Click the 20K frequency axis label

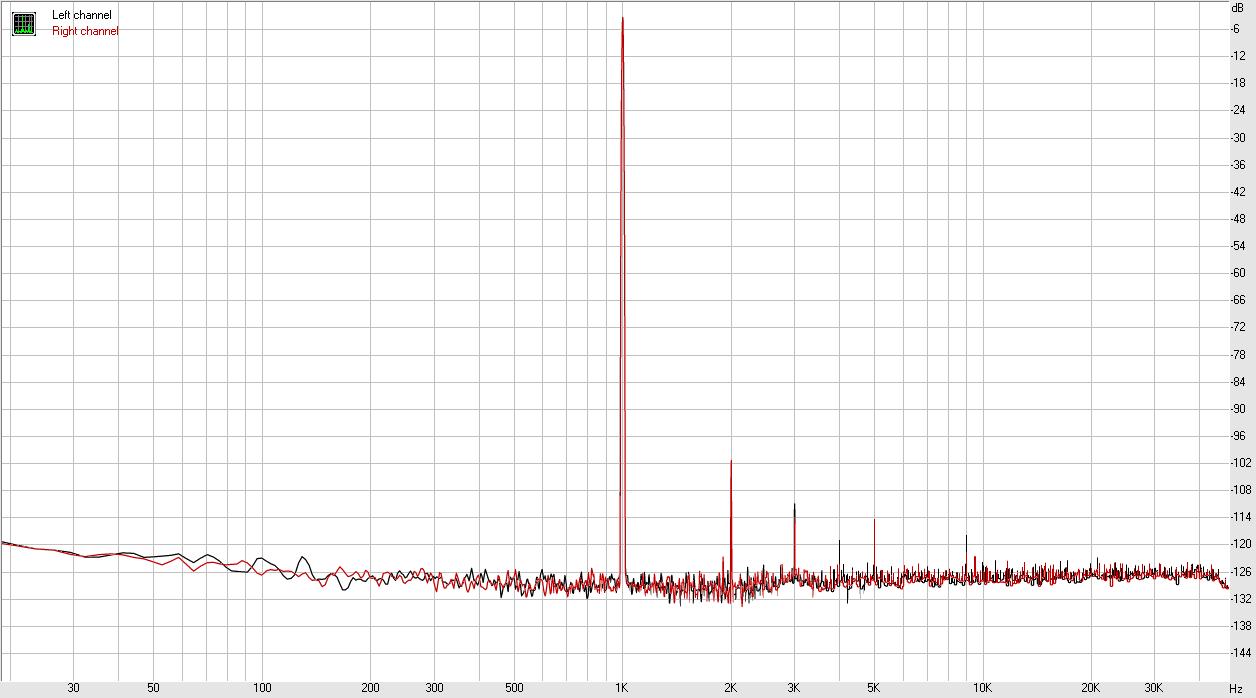(x=1091, y=688)
